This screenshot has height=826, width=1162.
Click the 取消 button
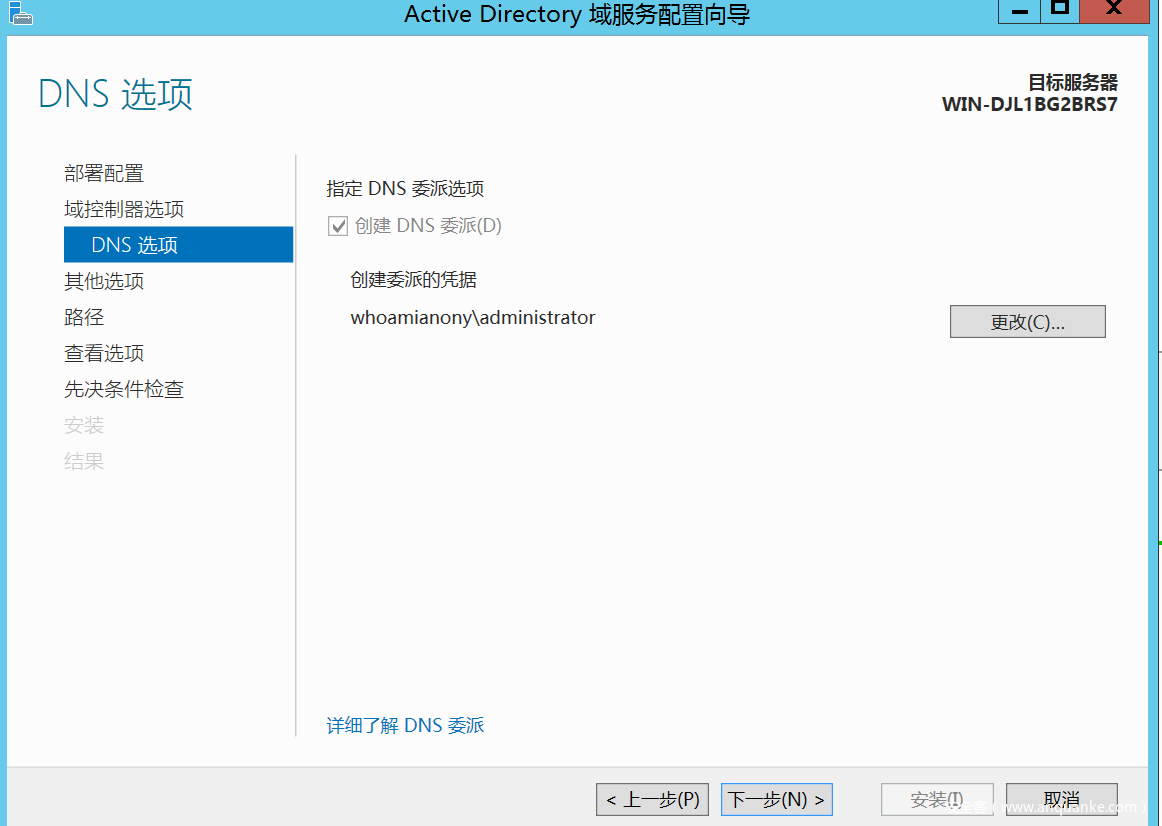(1061, 799)
